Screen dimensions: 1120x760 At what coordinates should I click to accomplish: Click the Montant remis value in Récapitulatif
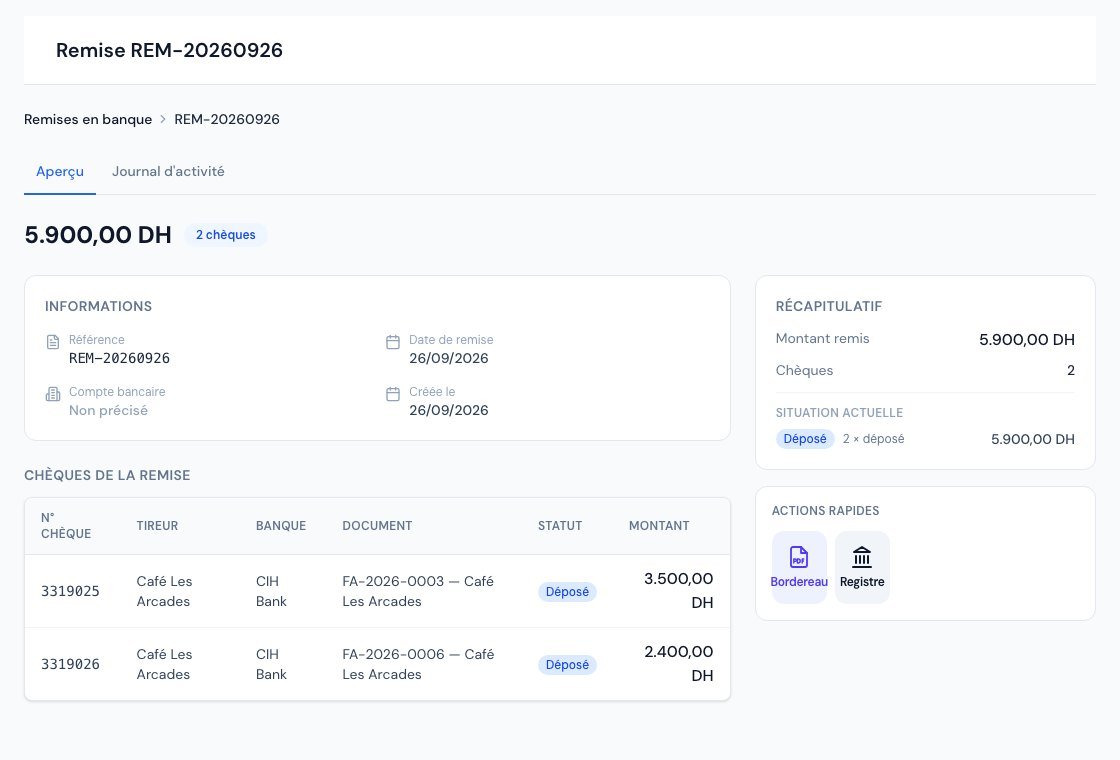(1026, 339)
